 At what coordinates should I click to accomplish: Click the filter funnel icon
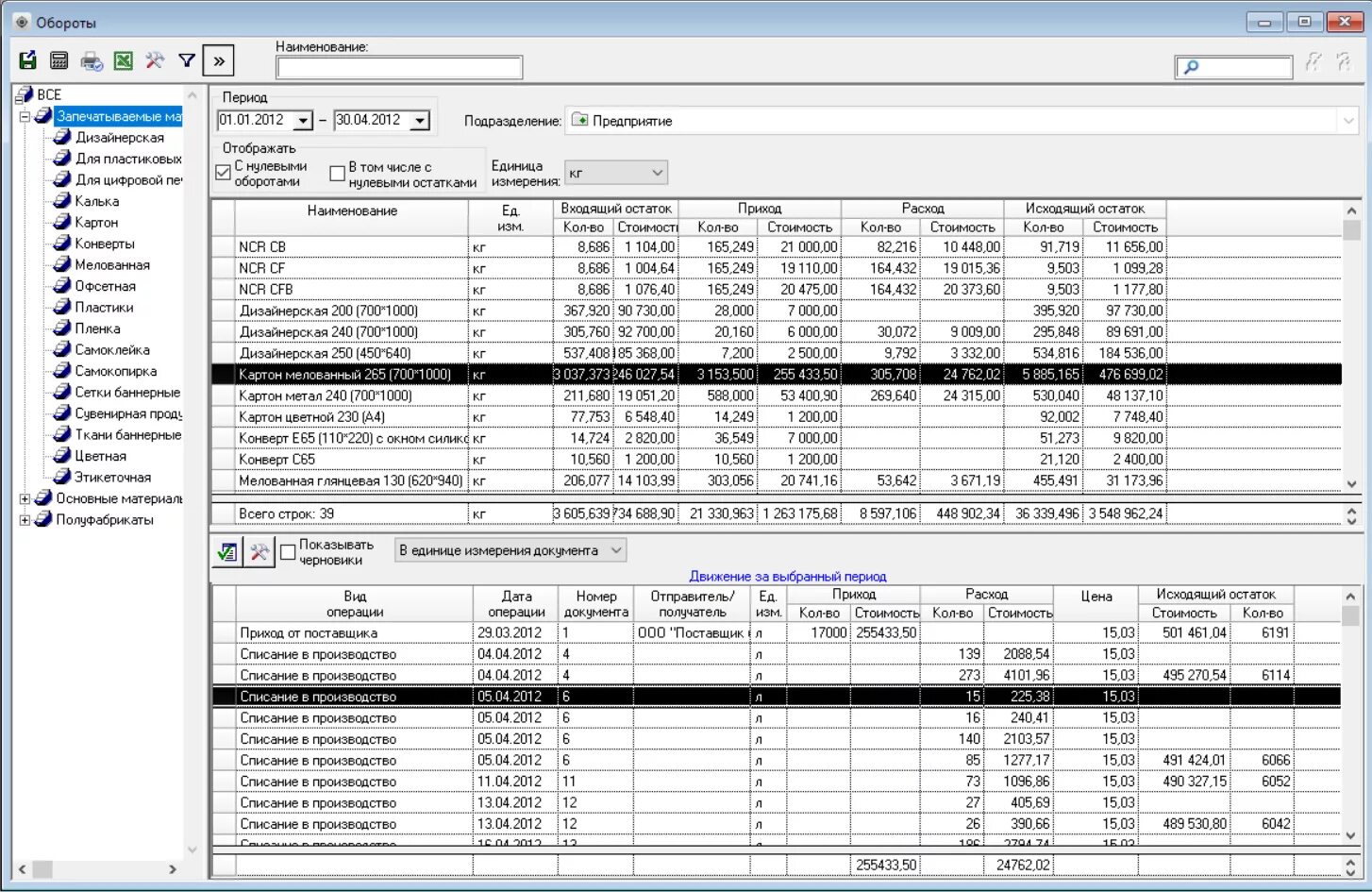click(187, 61)
